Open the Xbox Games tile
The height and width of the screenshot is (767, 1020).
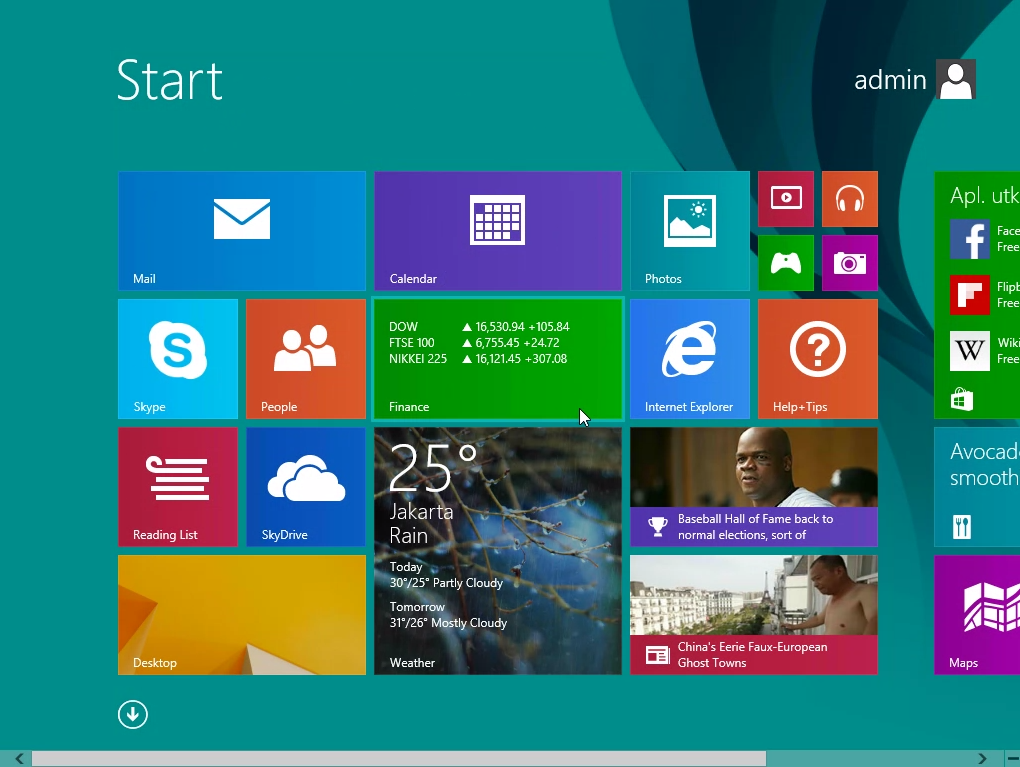[x=786, y=263]
